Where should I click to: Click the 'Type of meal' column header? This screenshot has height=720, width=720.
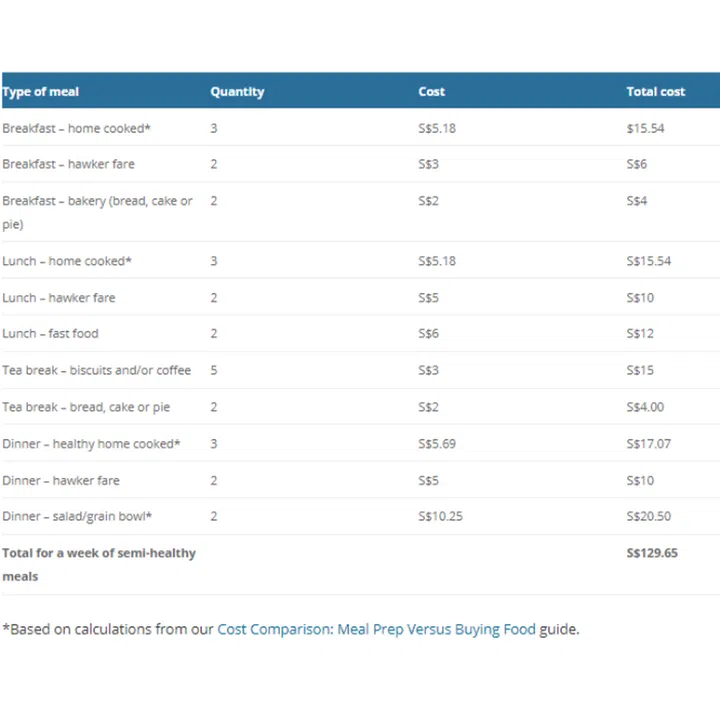click(41, 92)
